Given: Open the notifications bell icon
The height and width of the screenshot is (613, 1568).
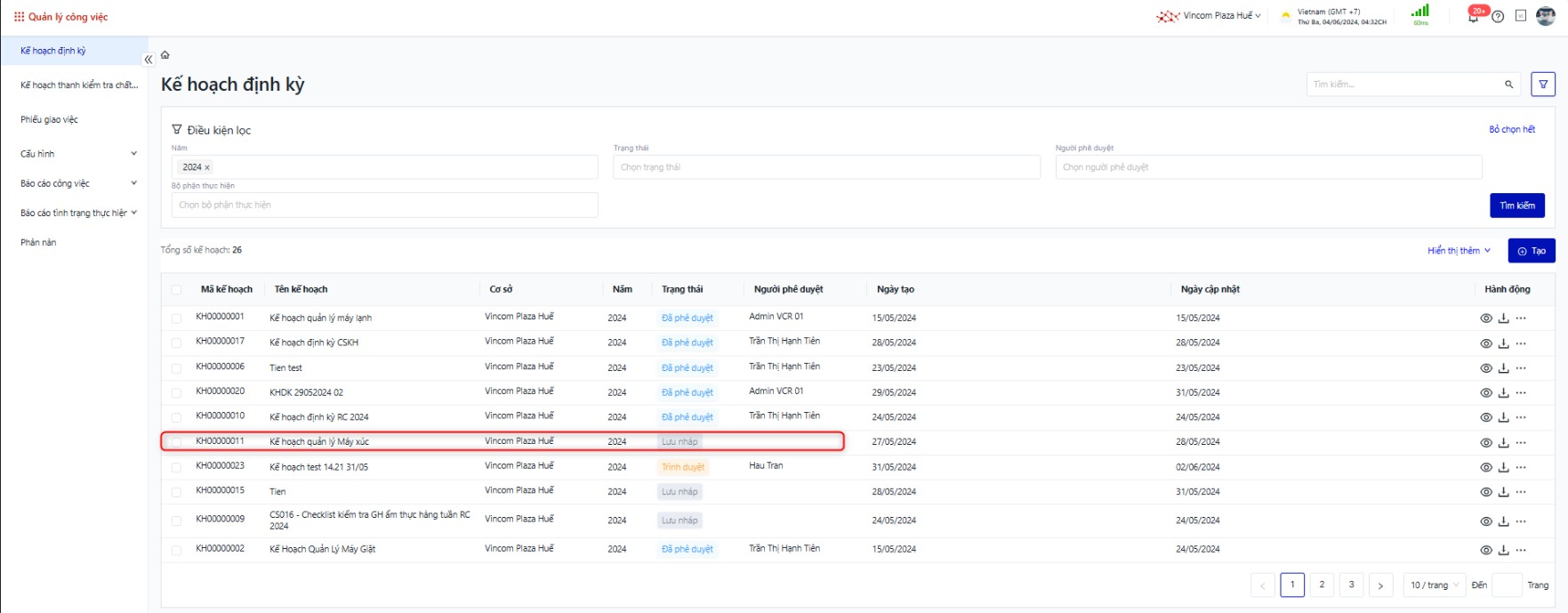Looking at the screenshot, I should [x=1473, y=17].
